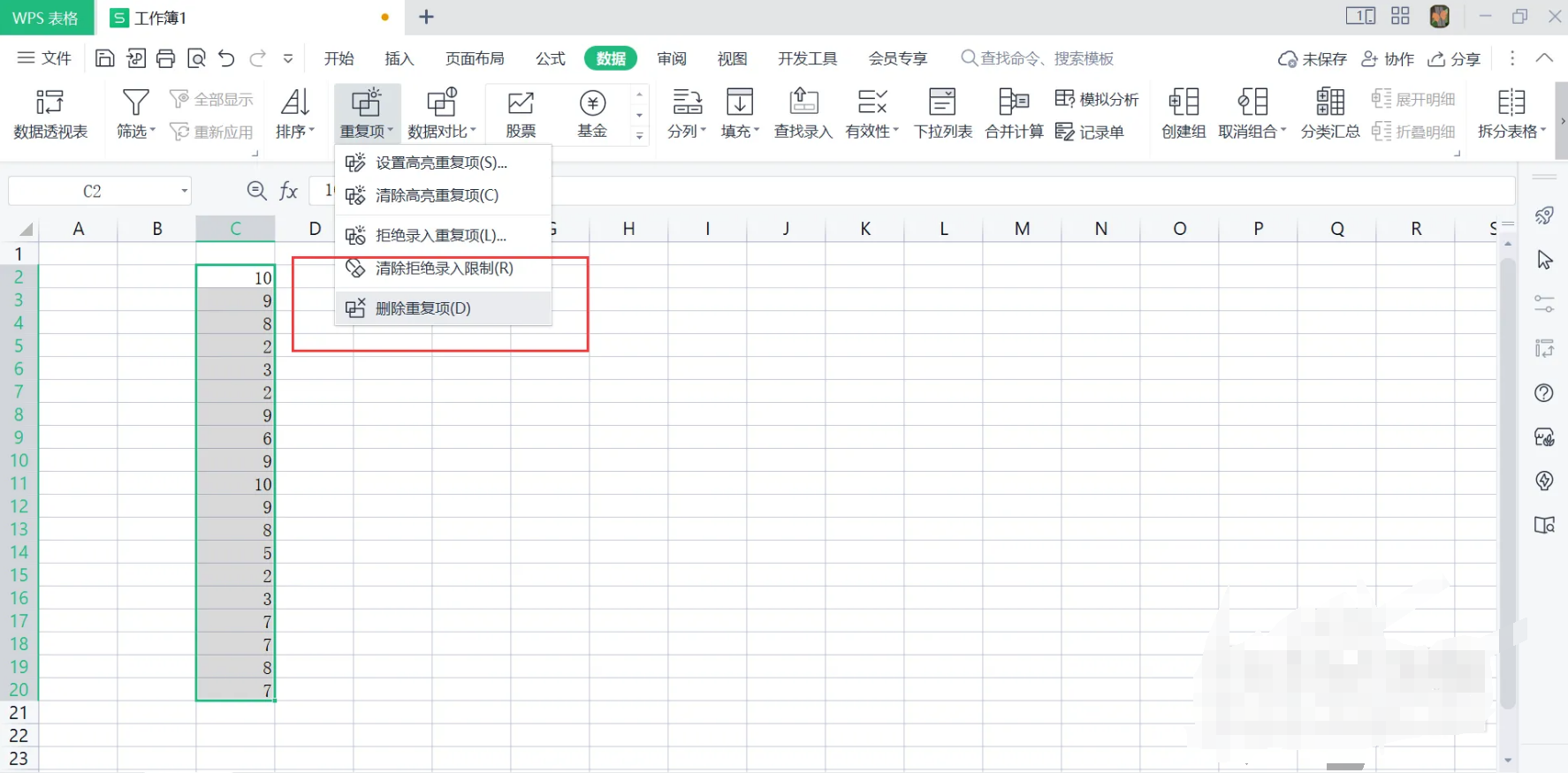Switch to the Formulas (公式) tab

tap(550, 58)
